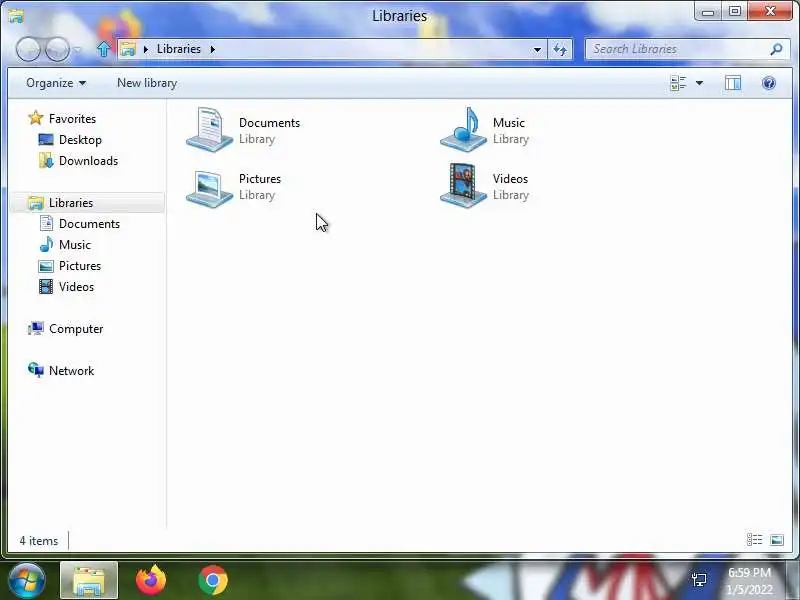Viewport: 800px width, 600px height.
Task: Open the address bar history dropdown
Action: coord(537,49)
